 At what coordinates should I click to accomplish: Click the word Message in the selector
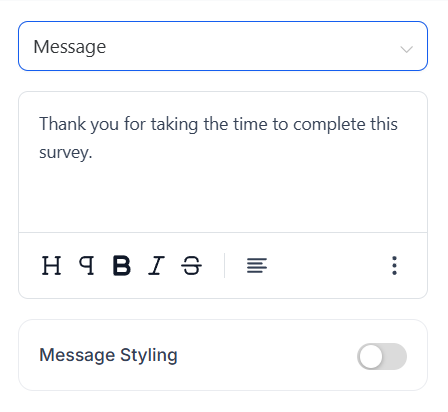tap(70, 47)
